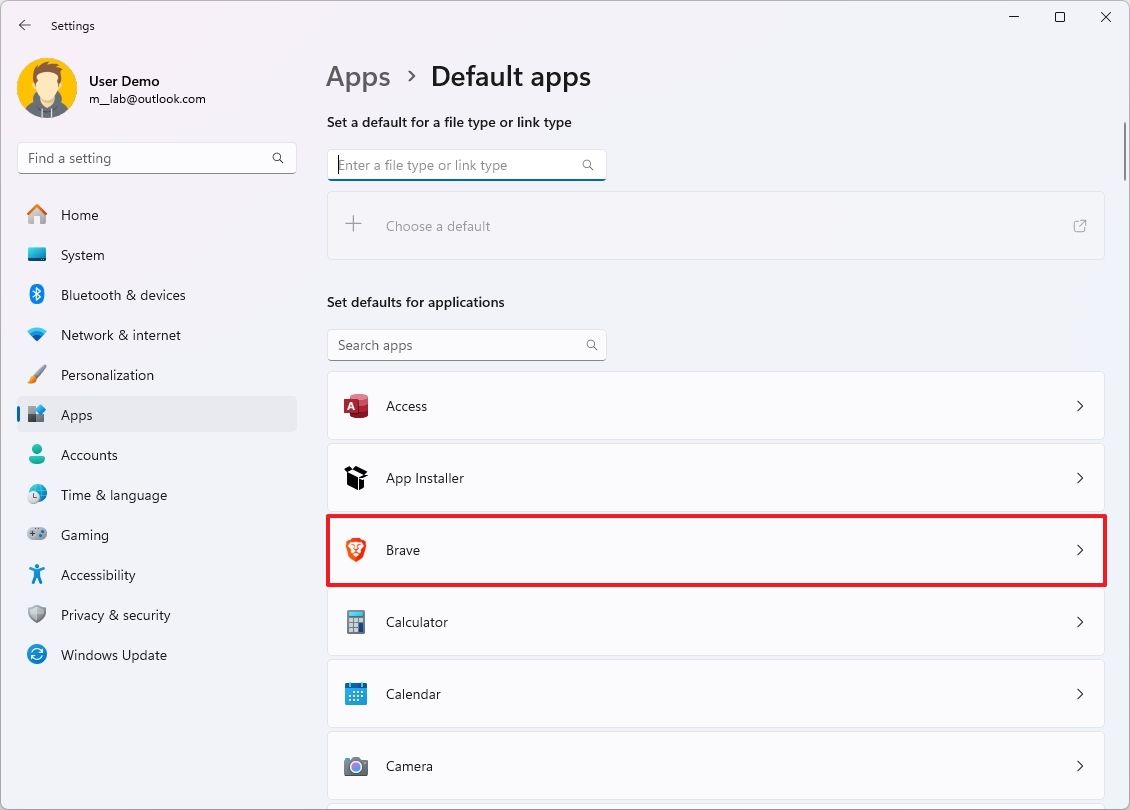Select the Personalization brush icon

click(x=36, y=374)
